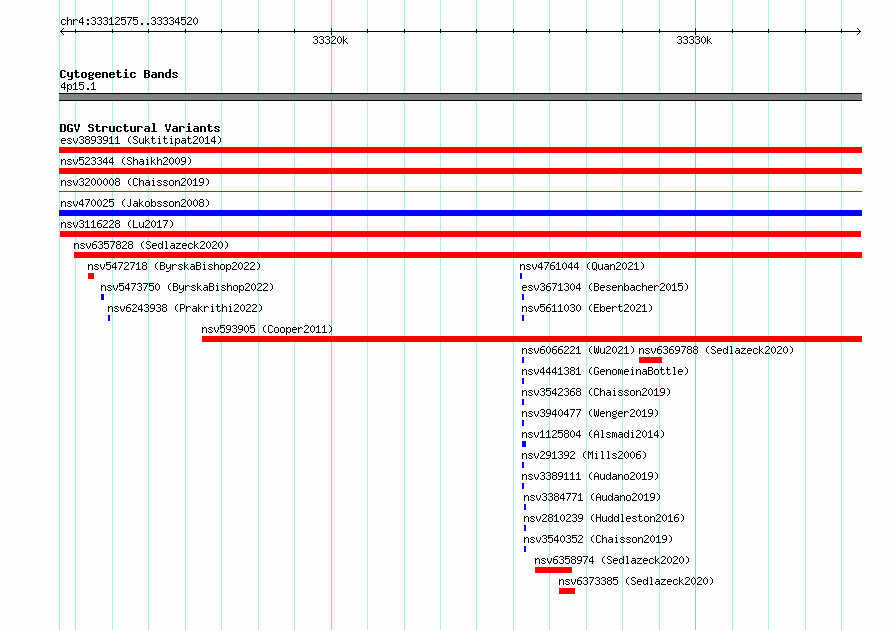
Task: Click the gray 4p15.1 cytogenetic band bar
Action: pyautogui.click(x=460, y=97)
